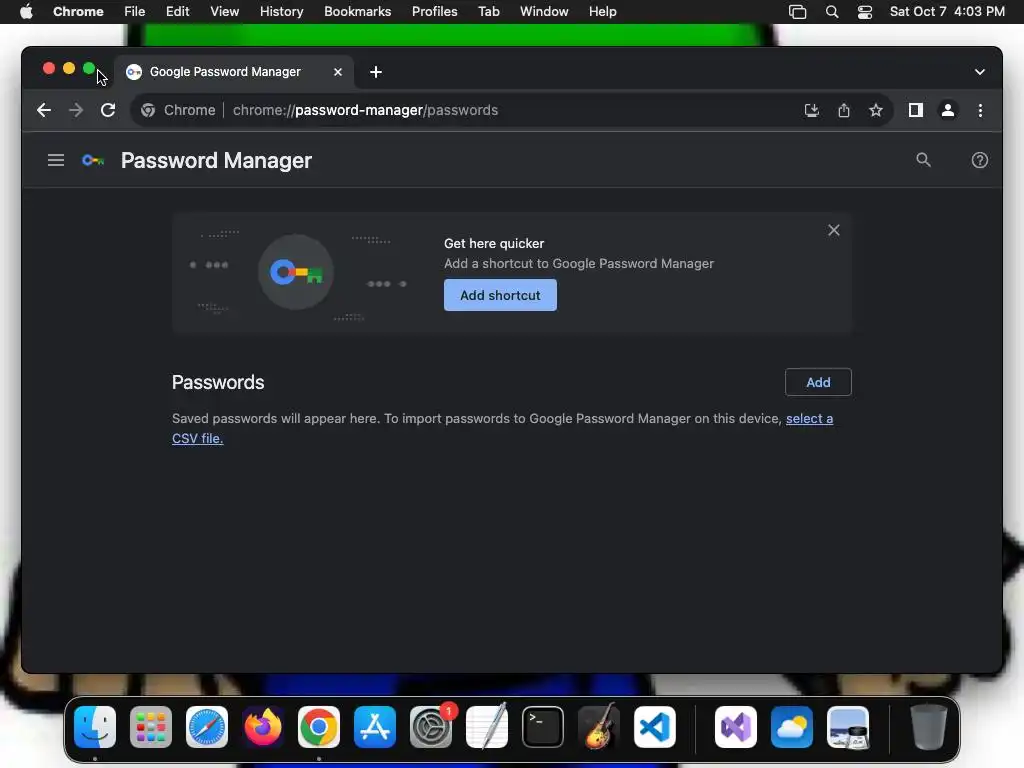
Task: Click the browser forward arrow
Action: [x=76, y=110]
